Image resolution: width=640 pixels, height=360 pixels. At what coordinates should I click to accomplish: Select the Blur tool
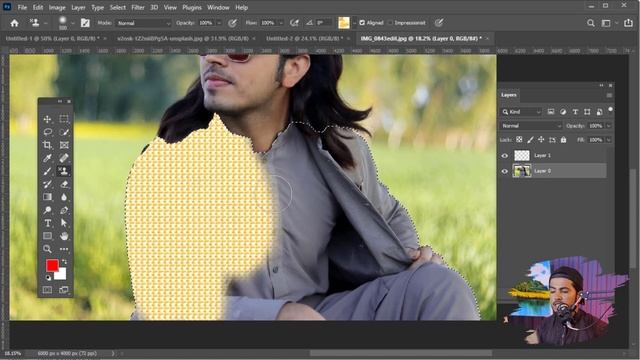click(x=64, y=197)
